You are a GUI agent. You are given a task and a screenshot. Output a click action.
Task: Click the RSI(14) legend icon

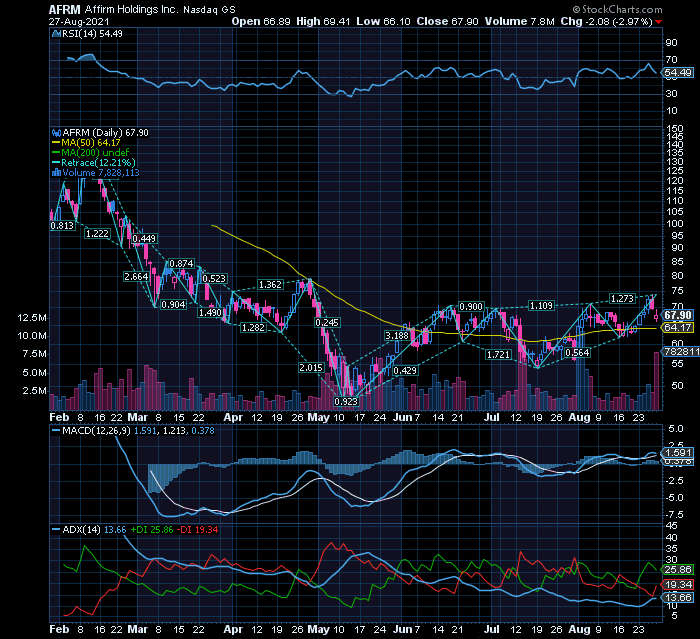(x=56, y=34)
